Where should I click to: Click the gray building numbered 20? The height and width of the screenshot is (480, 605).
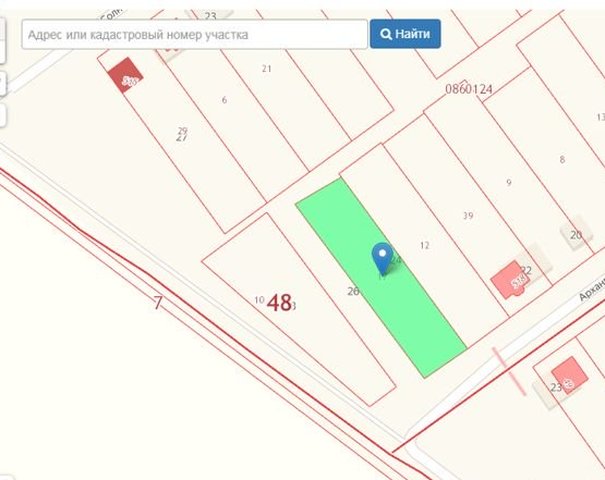tap(576, 233)
